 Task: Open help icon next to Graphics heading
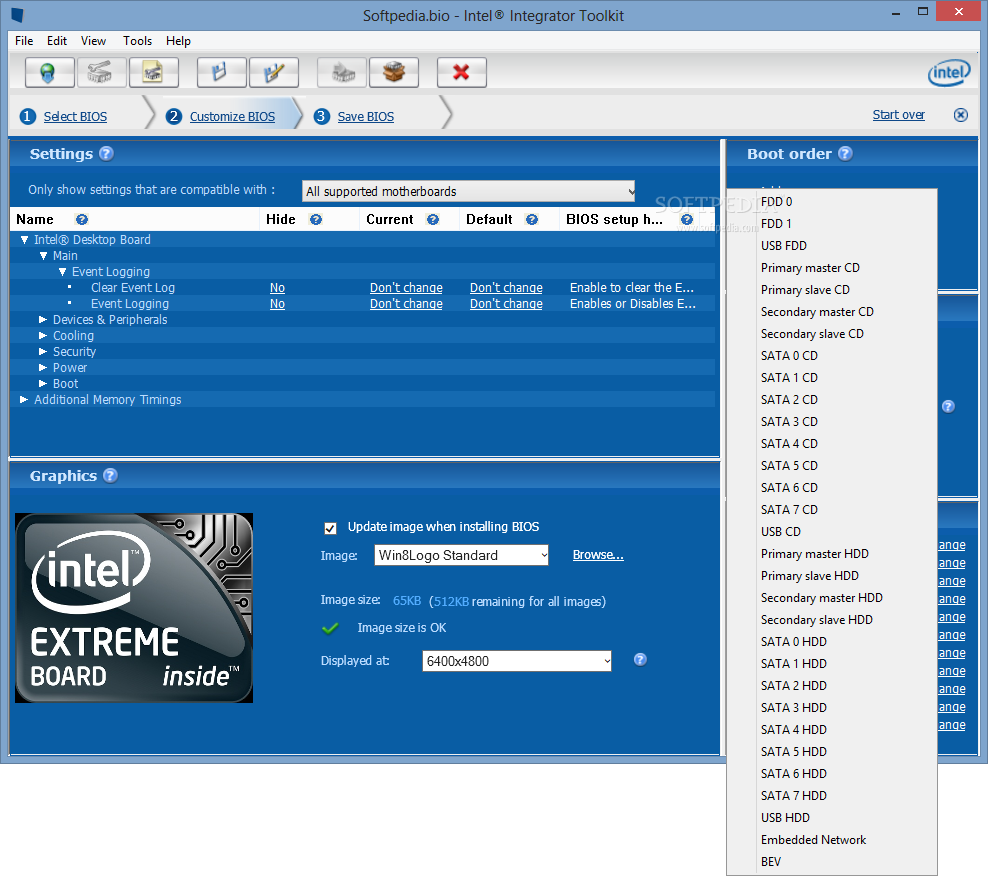click(x=110, y=476)
